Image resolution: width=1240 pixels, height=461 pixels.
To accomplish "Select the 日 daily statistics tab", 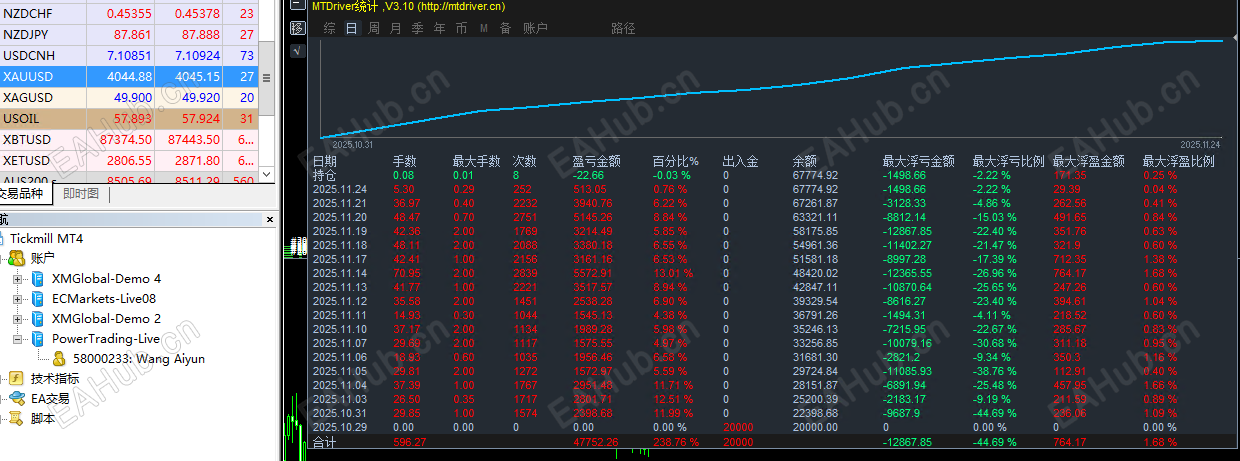I will [x=351, y=28].
